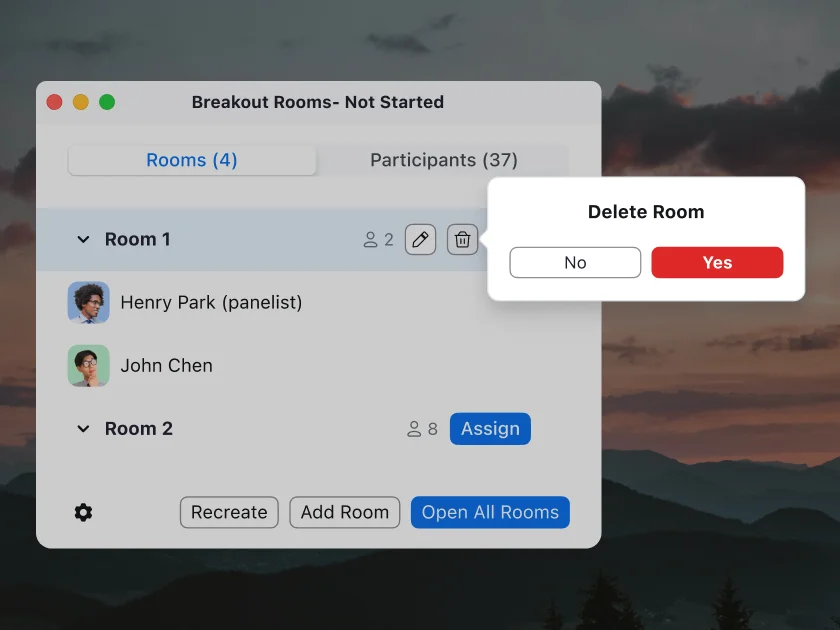Click Recreate to rebuild breakout rooms

tap(229, 512)
